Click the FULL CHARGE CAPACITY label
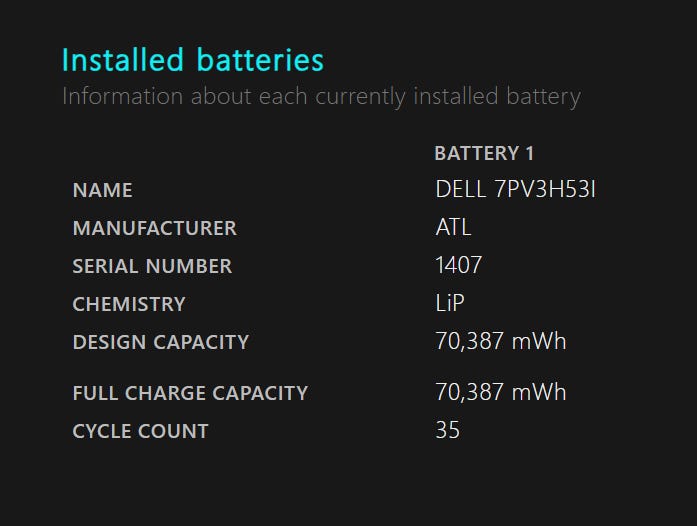 click(x=190, y=393)
